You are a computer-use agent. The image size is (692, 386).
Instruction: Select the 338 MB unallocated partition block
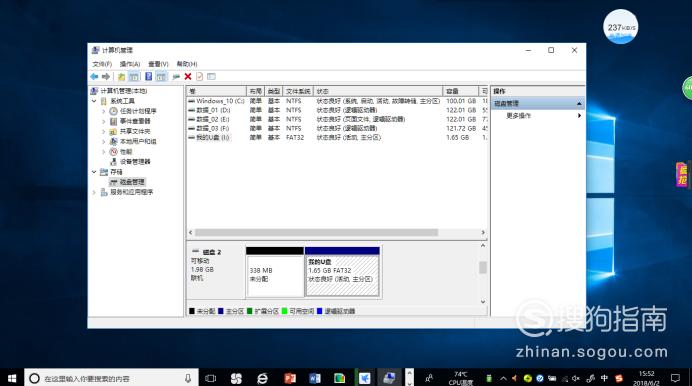[x=275, y=272]
